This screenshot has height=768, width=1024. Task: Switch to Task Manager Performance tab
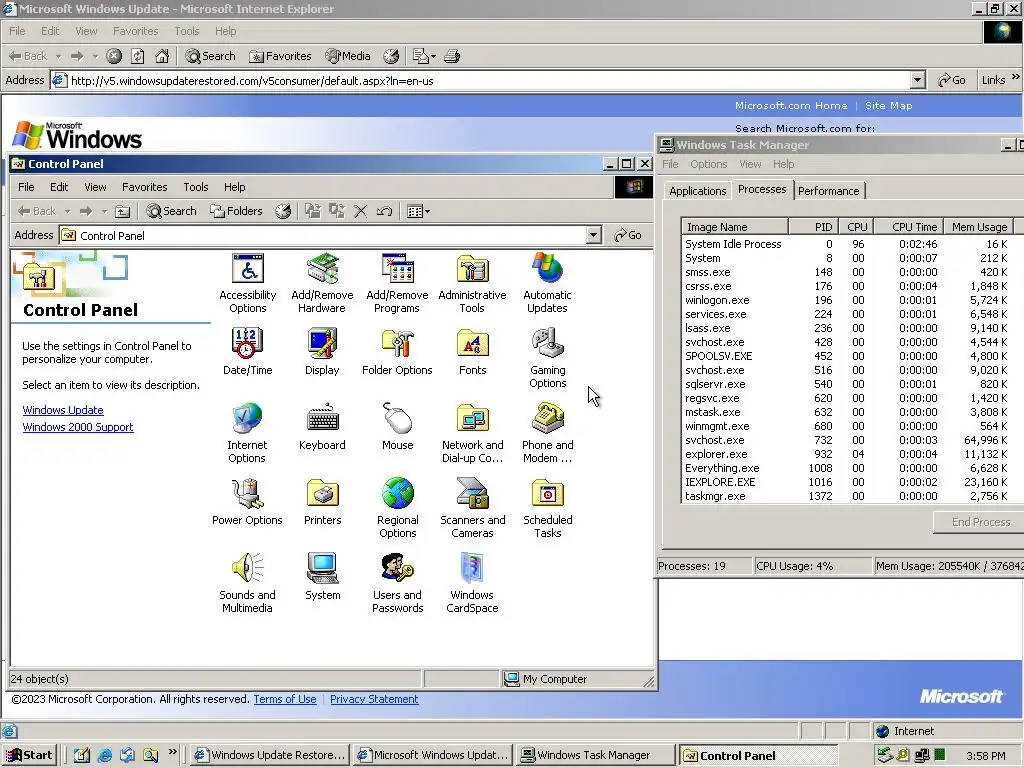(829, 191)
